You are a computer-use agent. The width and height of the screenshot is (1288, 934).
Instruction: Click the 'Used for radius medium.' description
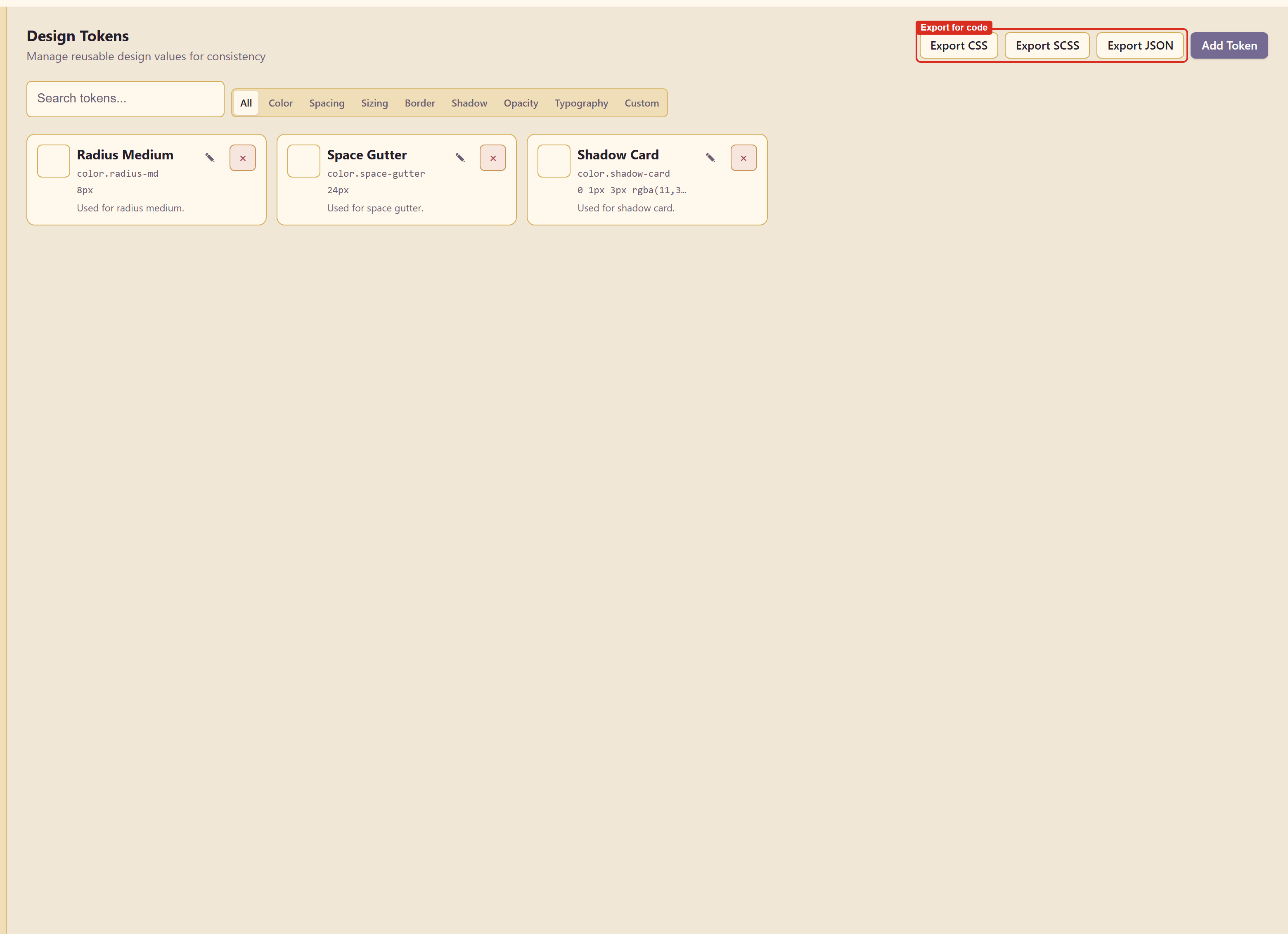pyautogui.click(x=130, y=208)
